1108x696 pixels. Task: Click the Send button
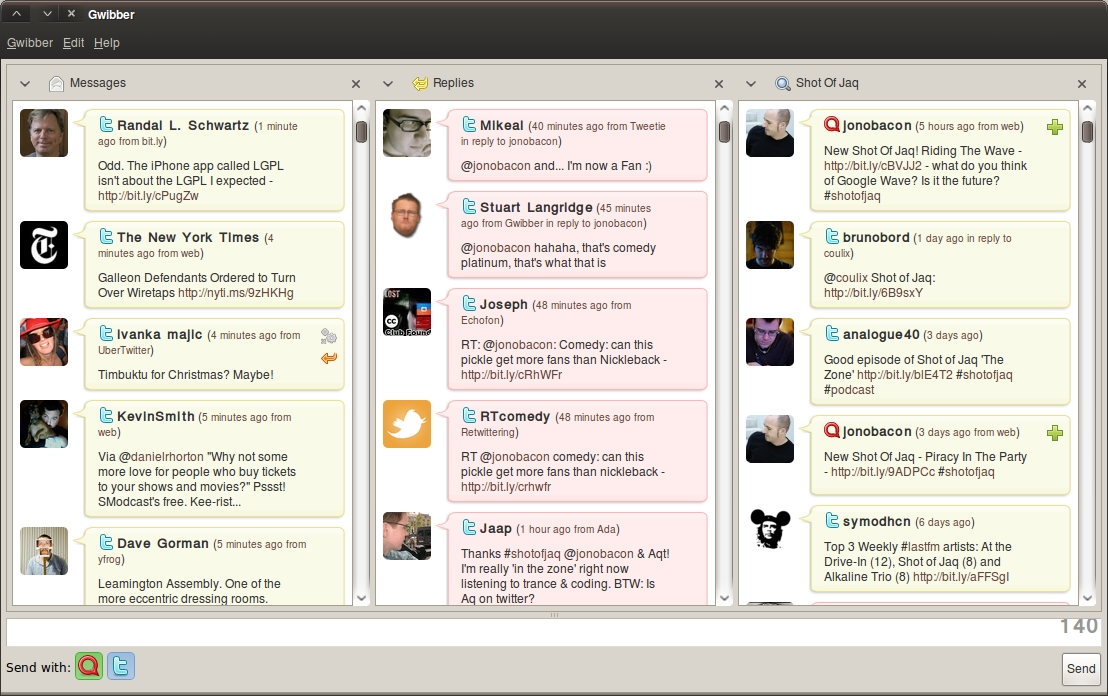1081,668
